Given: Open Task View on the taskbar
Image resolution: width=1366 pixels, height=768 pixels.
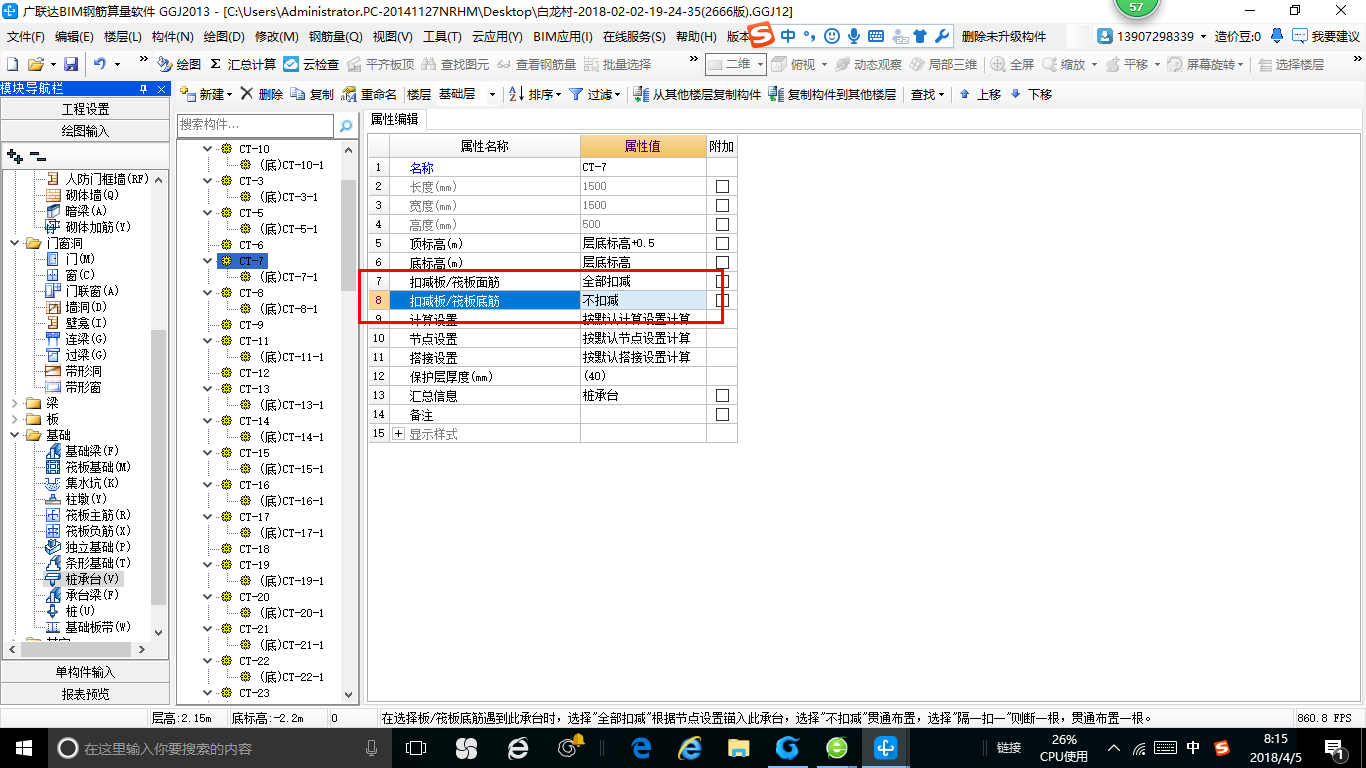Looking at the screenshot, I should tap(415, 748).
